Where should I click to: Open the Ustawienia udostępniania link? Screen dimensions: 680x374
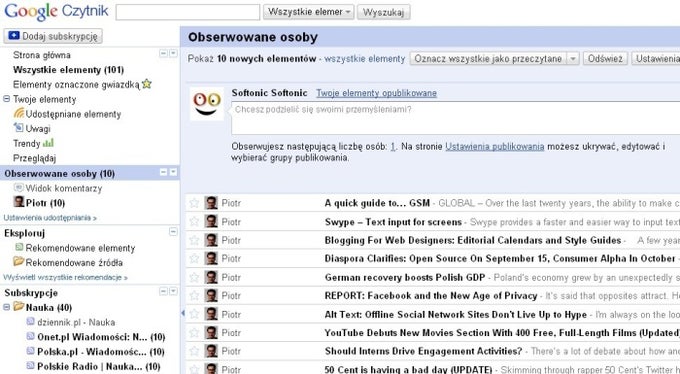50,218
